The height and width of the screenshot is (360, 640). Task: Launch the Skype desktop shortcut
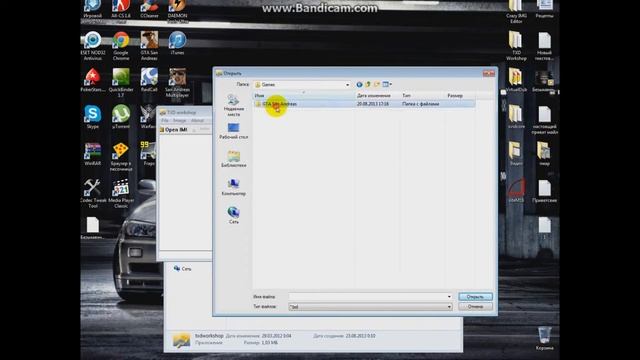coord(93,117)
